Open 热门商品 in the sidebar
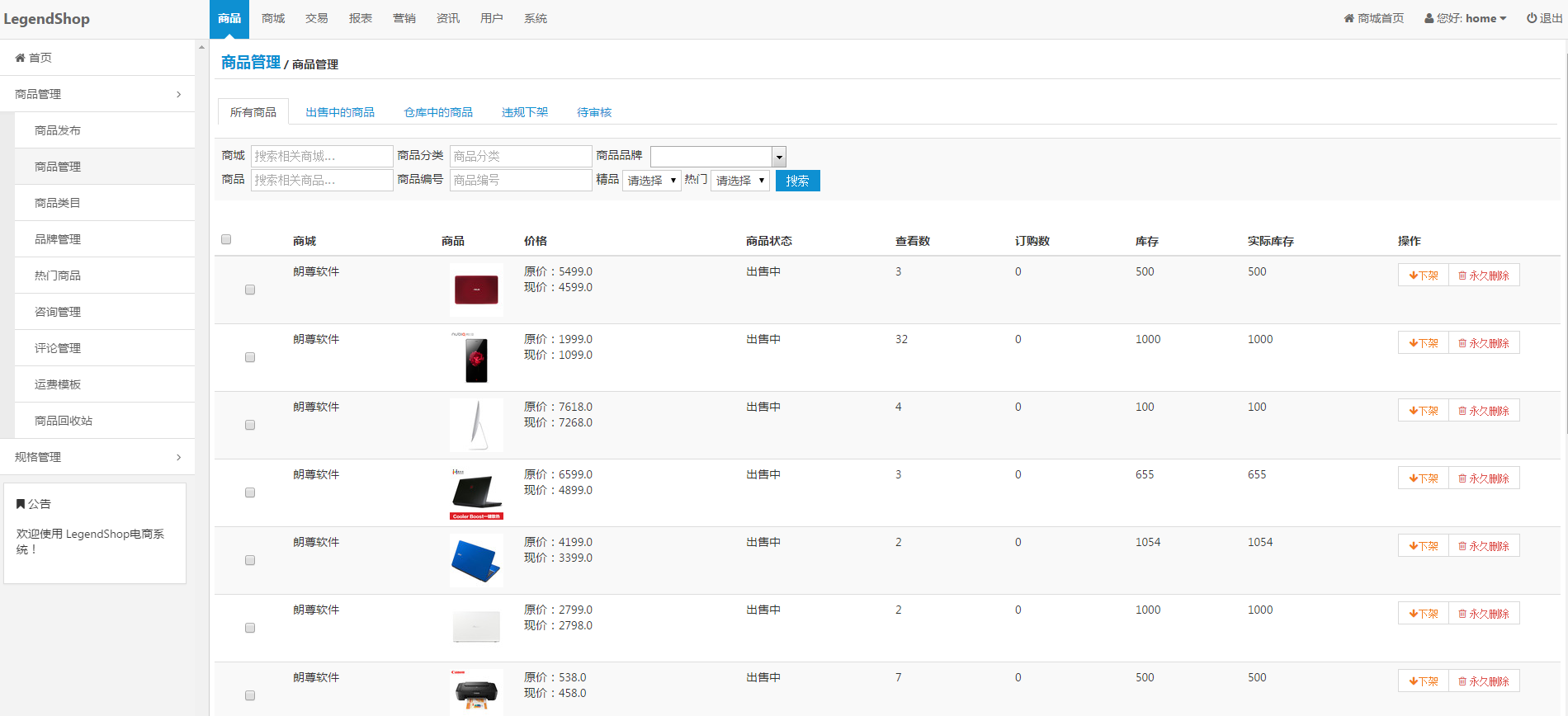The width and height of the screenshot is (1568, 716). pos(105,276)
